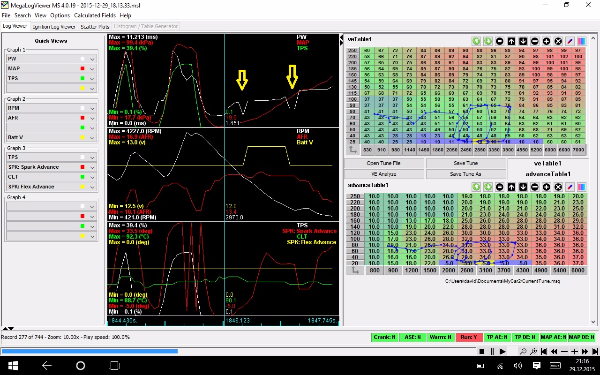The width and height of the screenshot is (600, 375).
Task: Stop log playback
Action: pos(482,351)
